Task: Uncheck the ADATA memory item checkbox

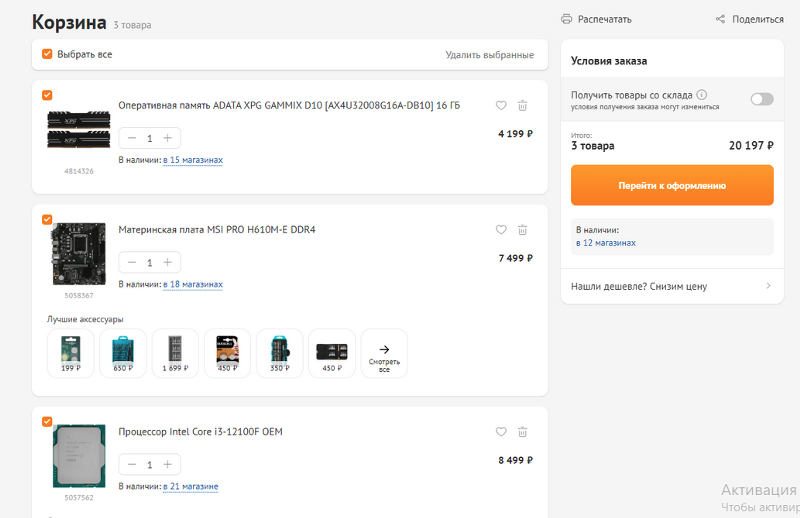Action: (x=47, y=95)
